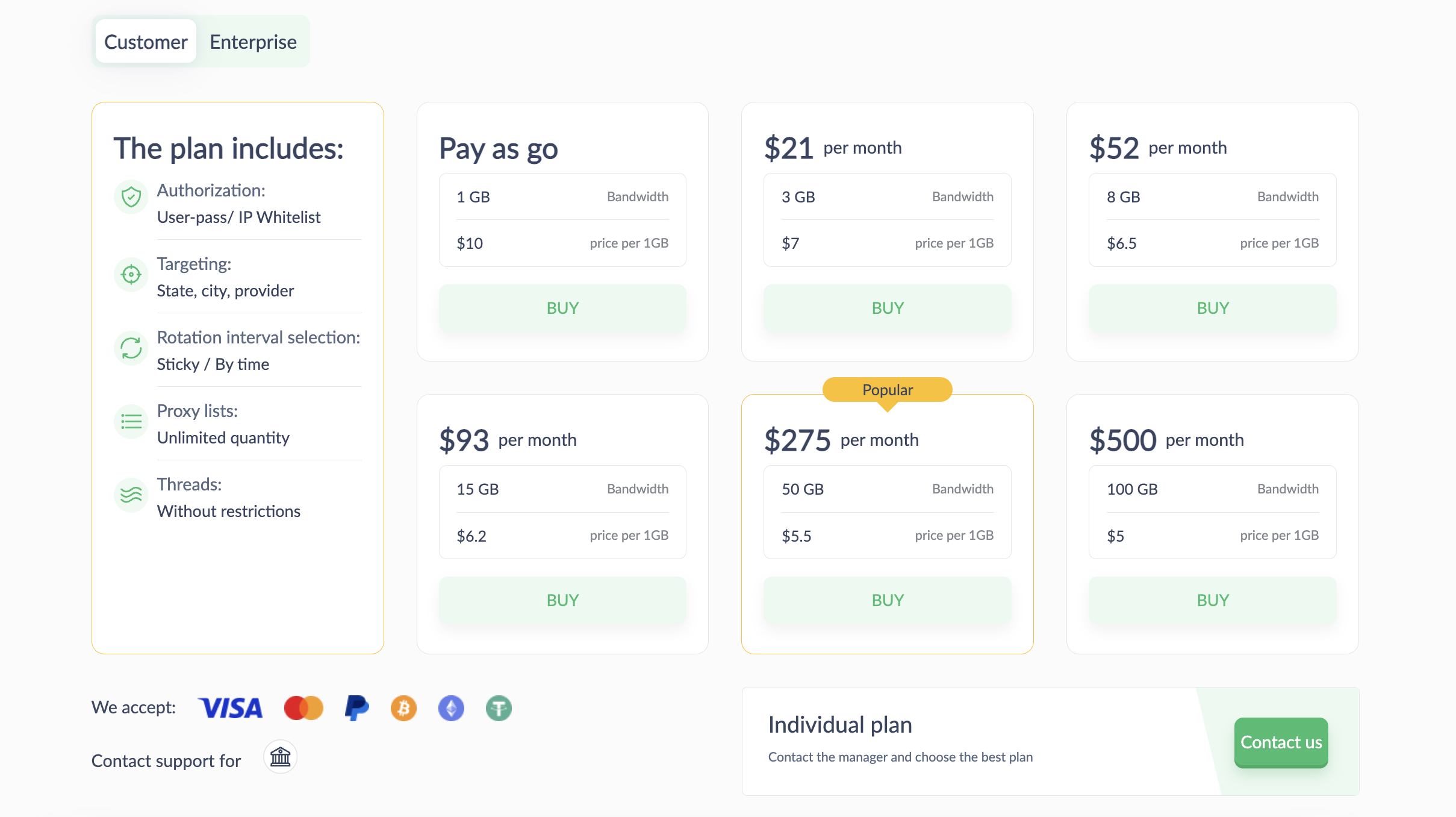Click the PayPal payment icon
Viewport: 1456px width, 817px height.
(356, 708)
